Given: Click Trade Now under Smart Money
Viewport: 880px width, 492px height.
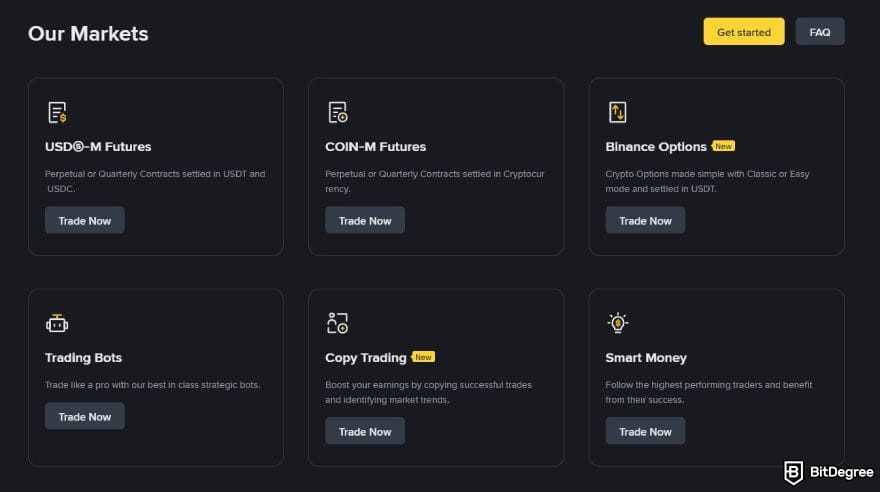Looking at the screenshot, I should [645, 431].
